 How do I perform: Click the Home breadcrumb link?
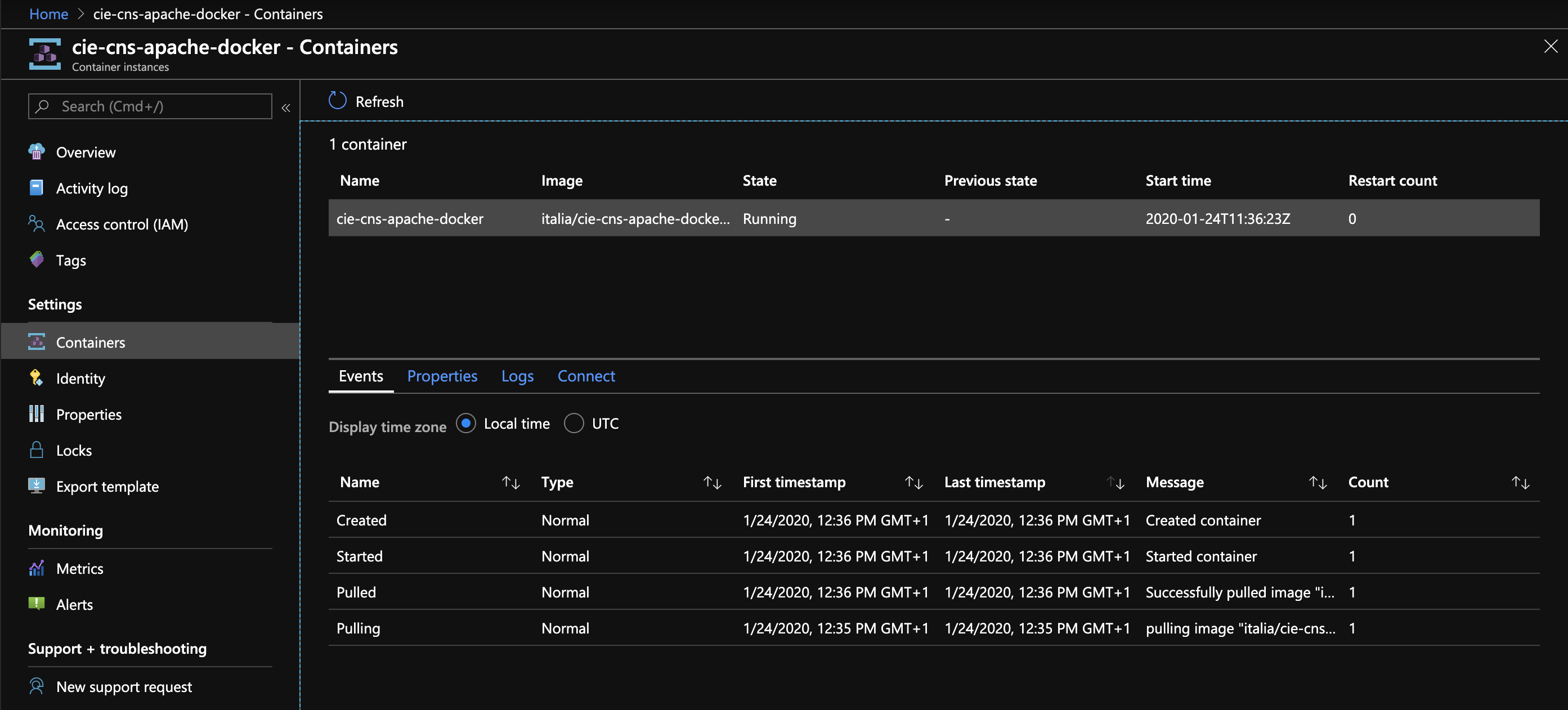(49, 14)
